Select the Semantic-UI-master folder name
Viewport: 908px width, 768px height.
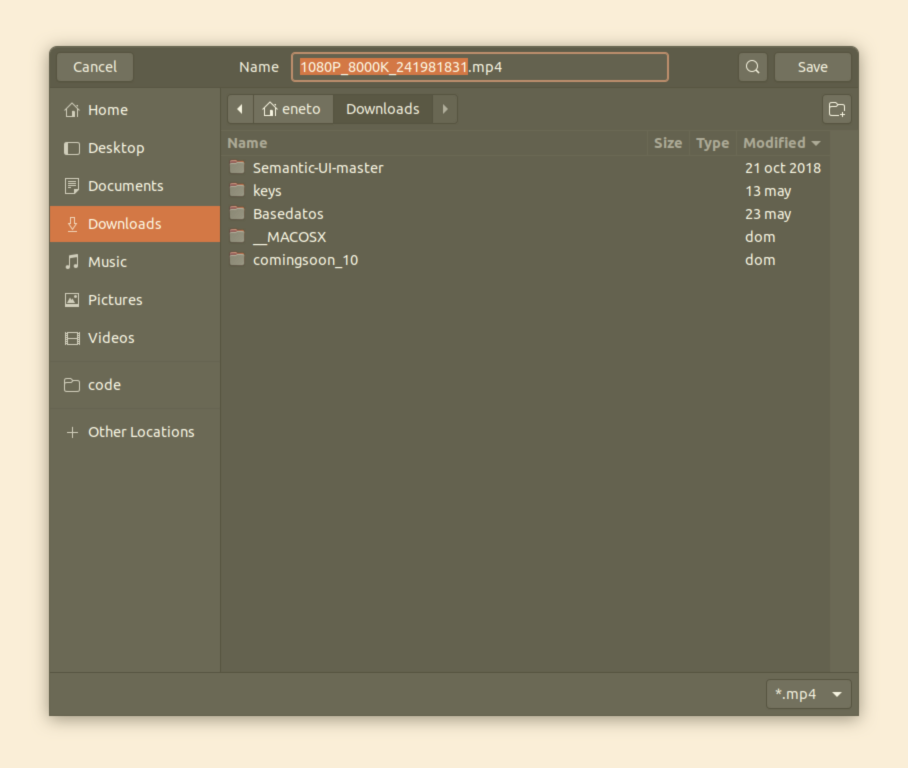click(318, 168)
